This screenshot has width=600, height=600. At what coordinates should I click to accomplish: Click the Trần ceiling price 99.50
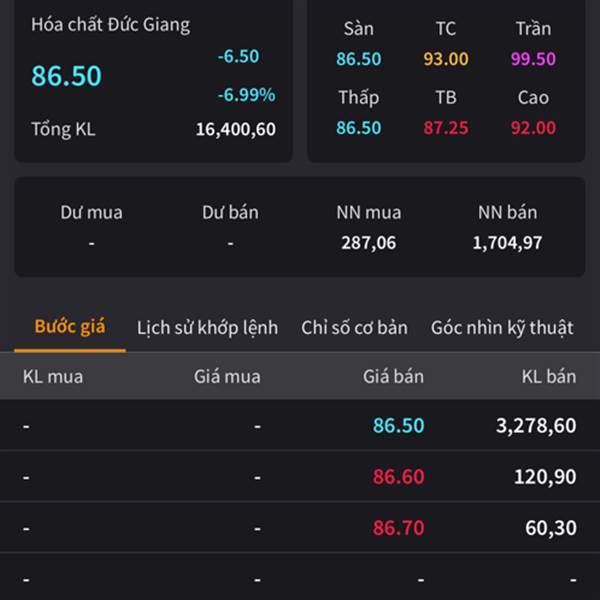[533, 59]
